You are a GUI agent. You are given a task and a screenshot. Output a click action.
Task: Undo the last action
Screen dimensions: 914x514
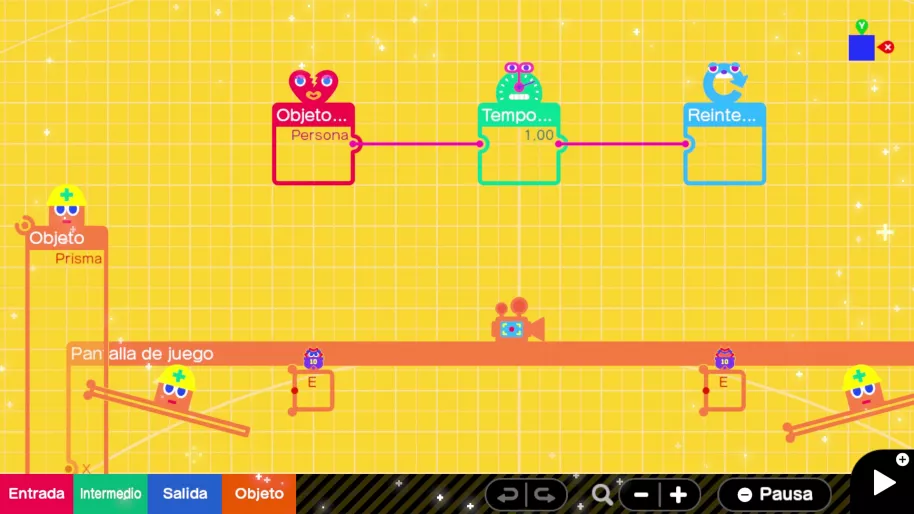tap(507, 495)
